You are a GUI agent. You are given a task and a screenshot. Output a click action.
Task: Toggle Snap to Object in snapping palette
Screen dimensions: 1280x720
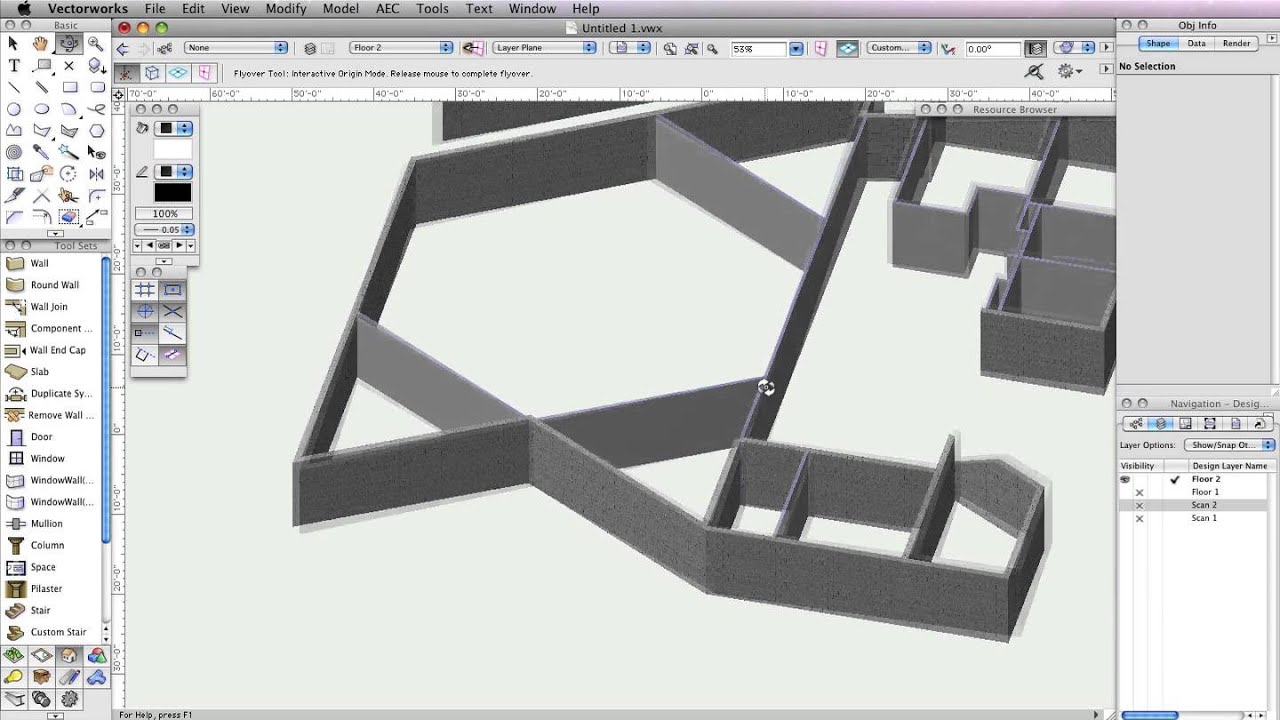173,290
